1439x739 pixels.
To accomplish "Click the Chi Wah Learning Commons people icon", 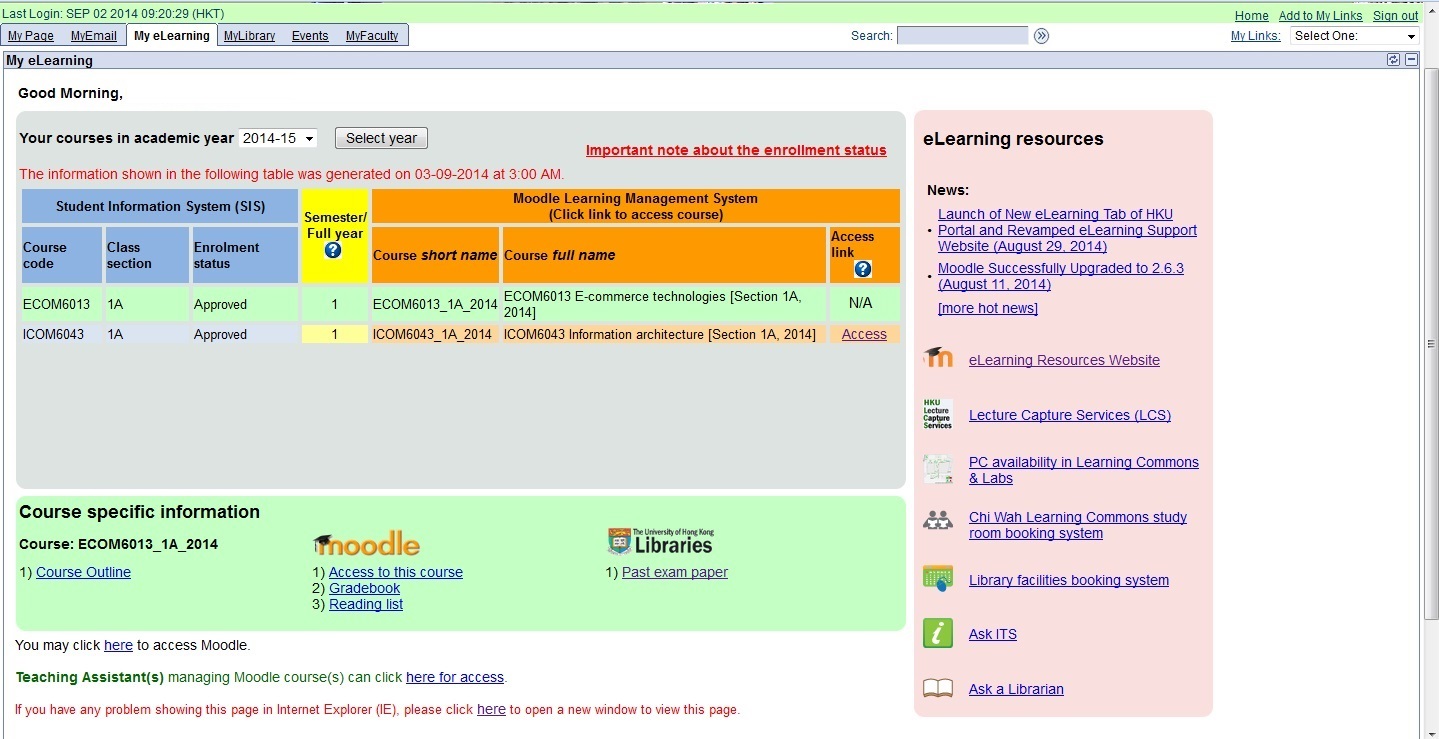I will click(937, 520).
